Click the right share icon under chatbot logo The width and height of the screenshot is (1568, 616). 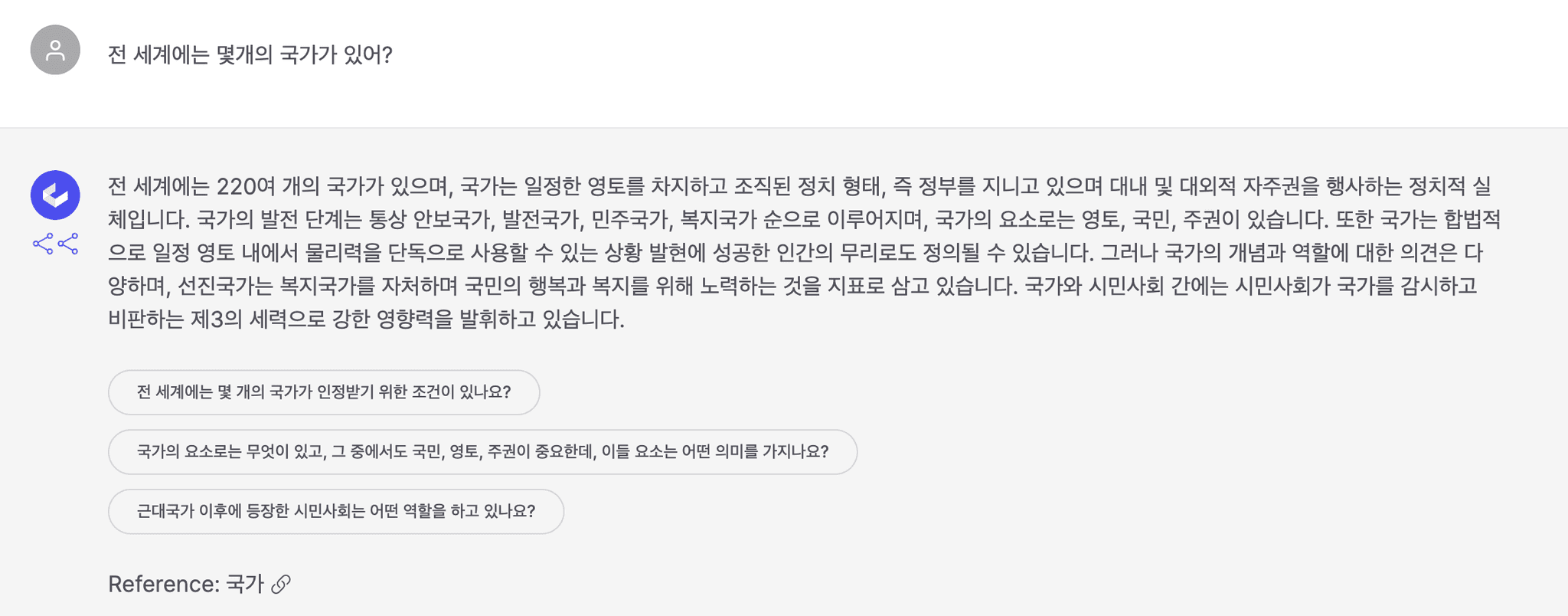pyautogui.click(x=68, y=244)
